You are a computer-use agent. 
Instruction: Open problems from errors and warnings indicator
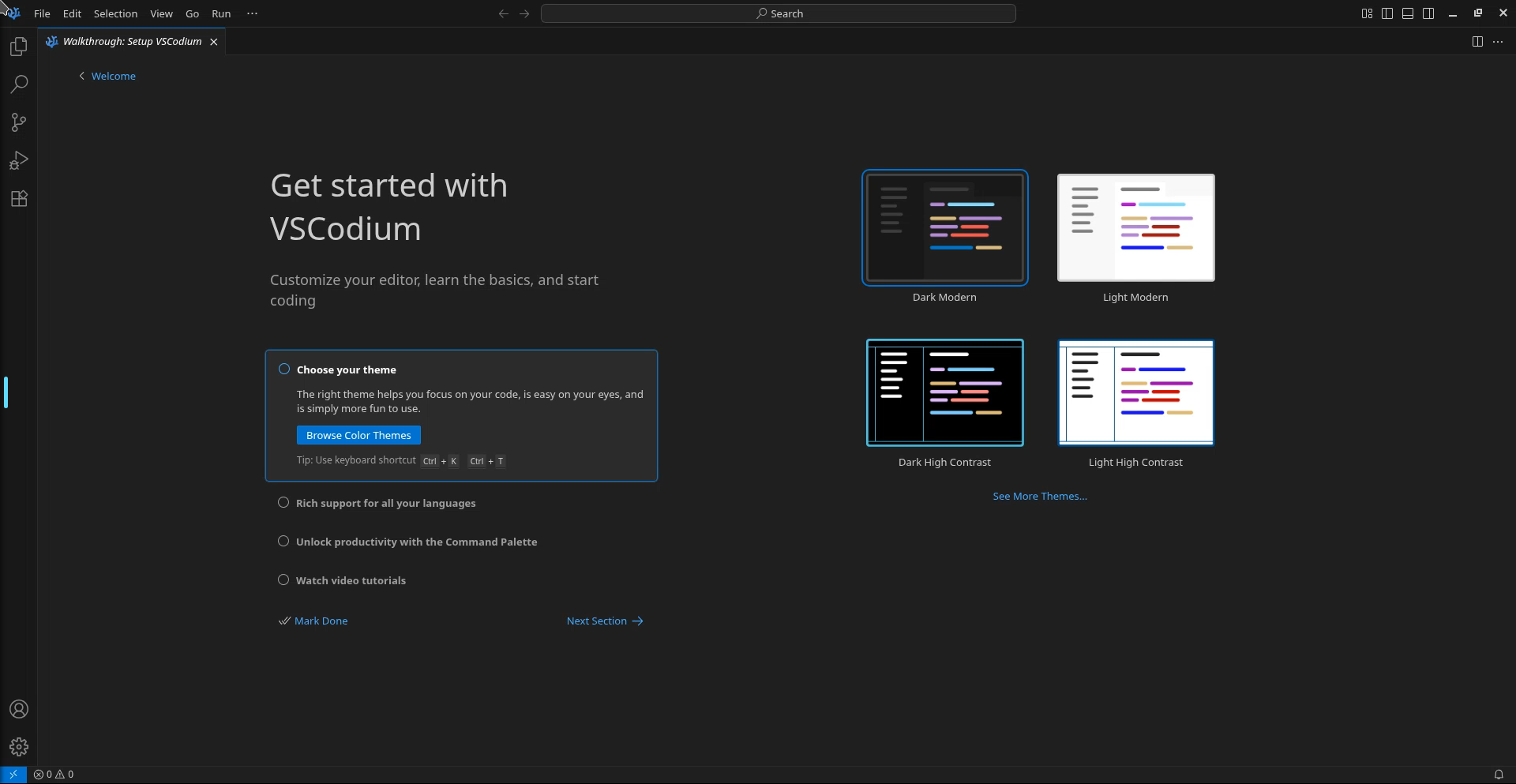[x=54, y=775]
